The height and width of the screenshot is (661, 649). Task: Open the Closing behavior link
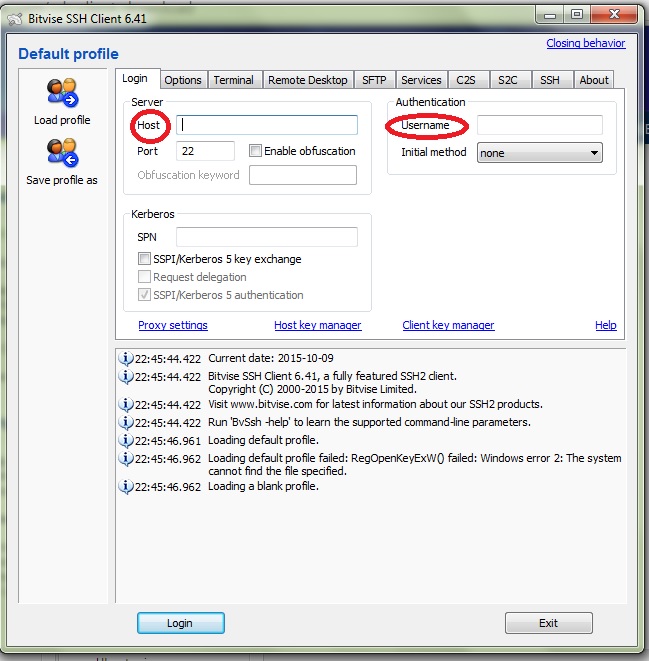tap(586, 43)
